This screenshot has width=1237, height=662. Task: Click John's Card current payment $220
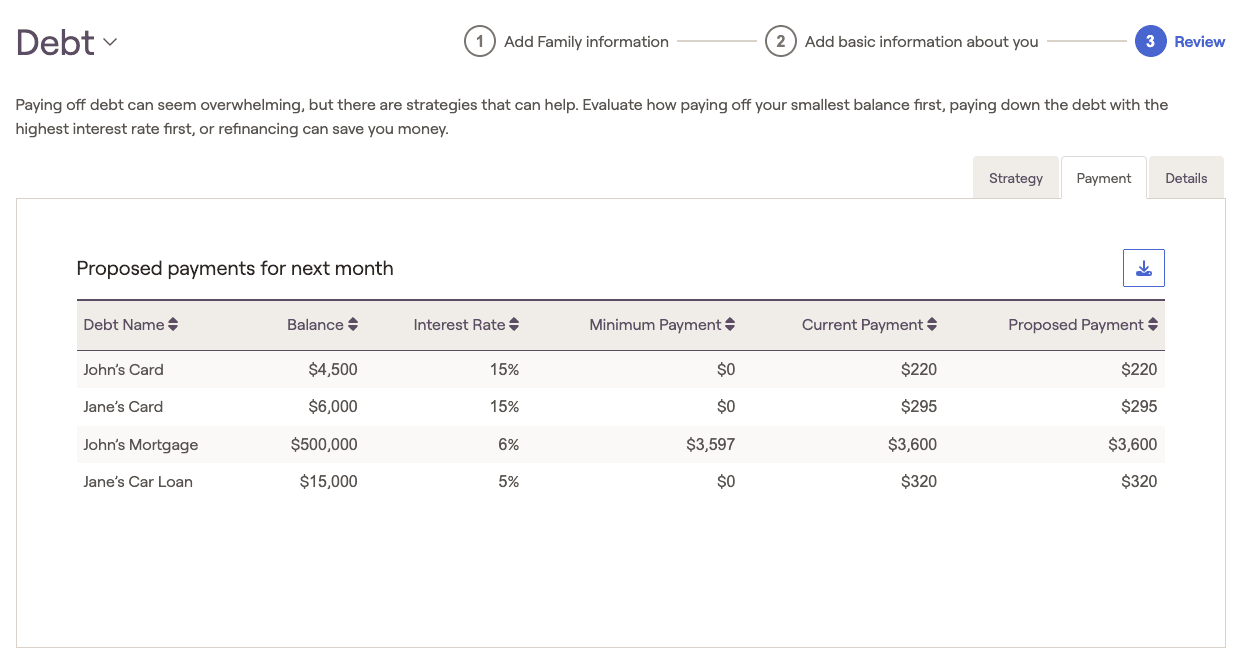[x=919, y=370]
